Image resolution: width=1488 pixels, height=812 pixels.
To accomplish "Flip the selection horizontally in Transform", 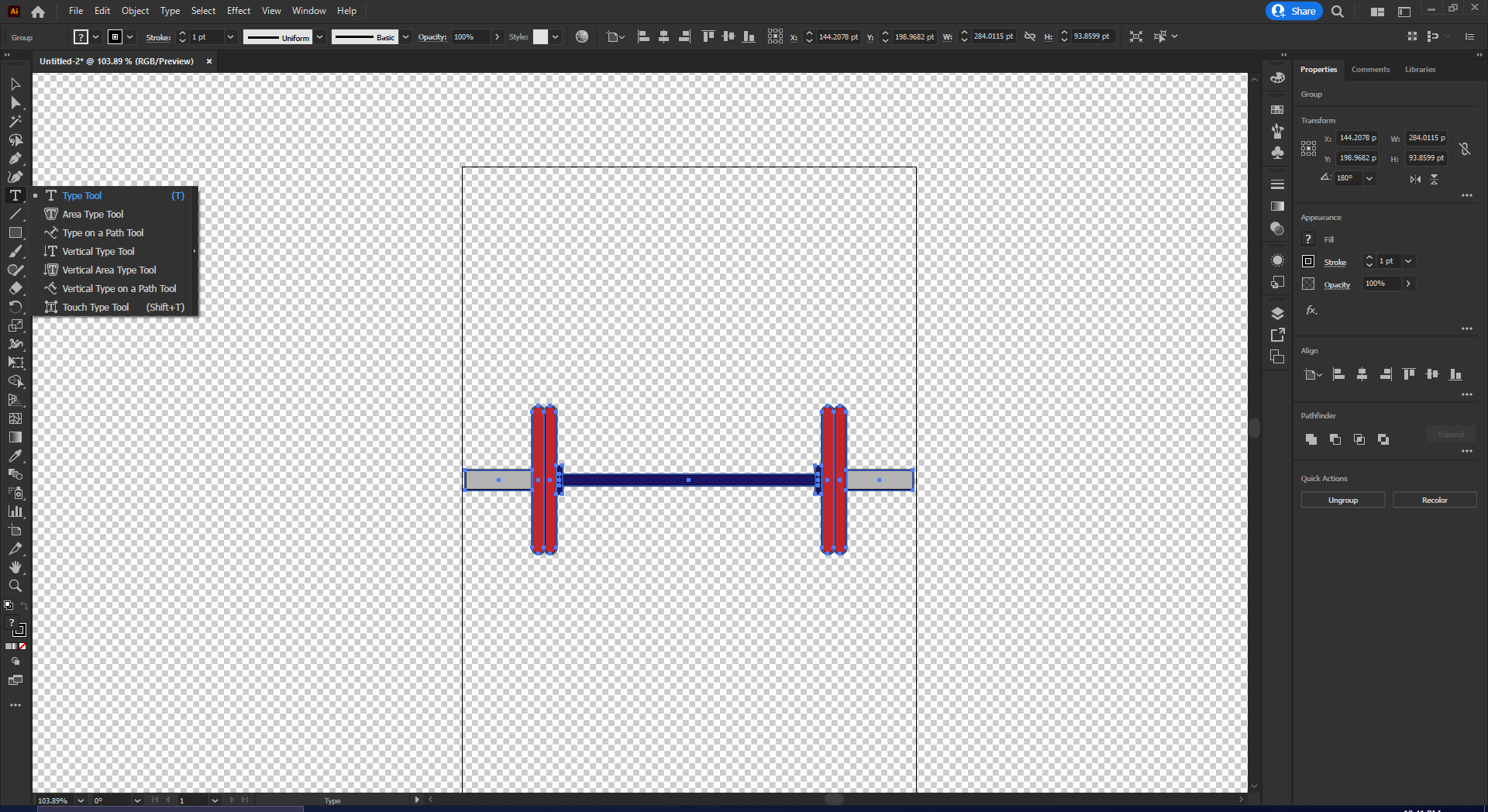I will (x=1415, y=179).
